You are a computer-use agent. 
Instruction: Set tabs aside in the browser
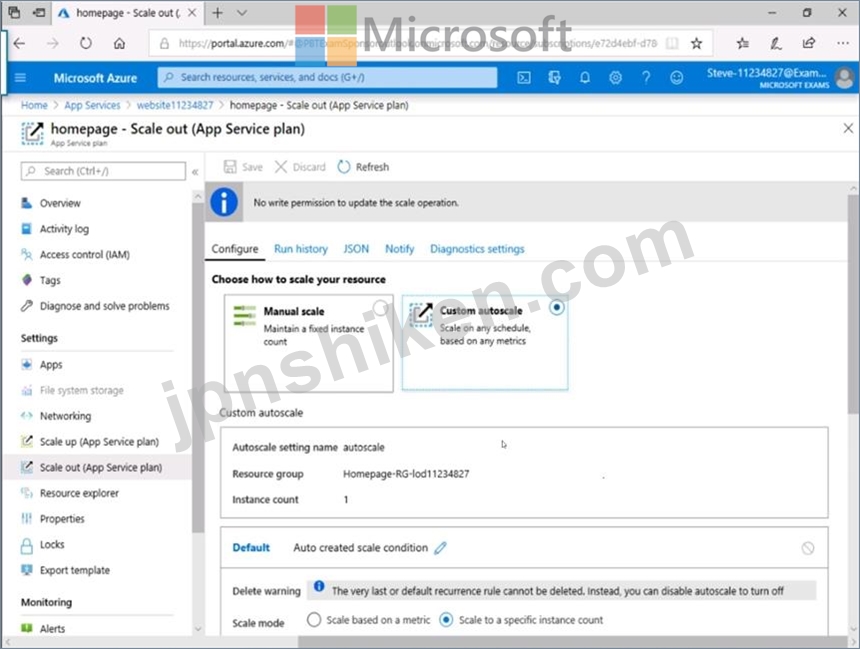(39, 13)
